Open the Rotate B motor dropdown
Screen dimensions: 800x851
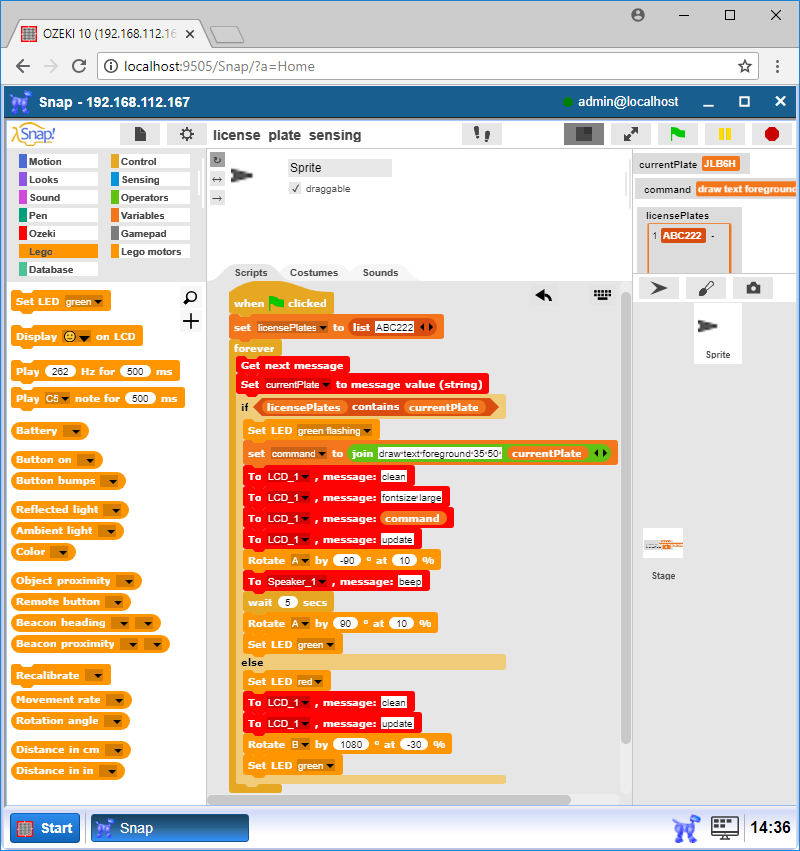(304, 745)
